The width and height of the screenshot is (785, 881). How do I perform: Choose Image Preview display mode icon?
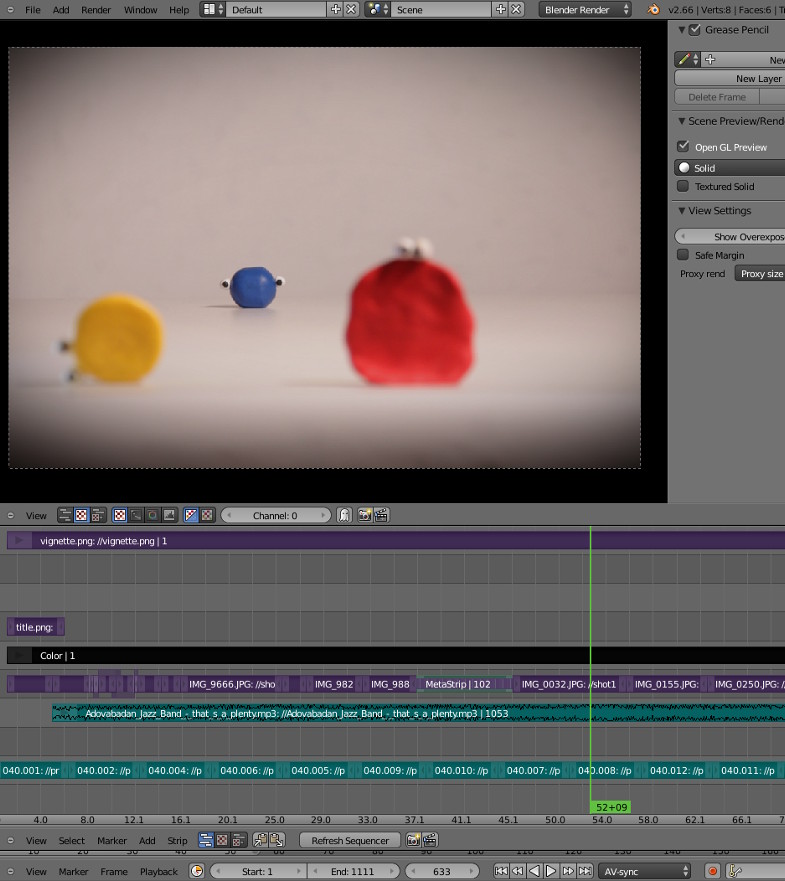coord(120,515)
